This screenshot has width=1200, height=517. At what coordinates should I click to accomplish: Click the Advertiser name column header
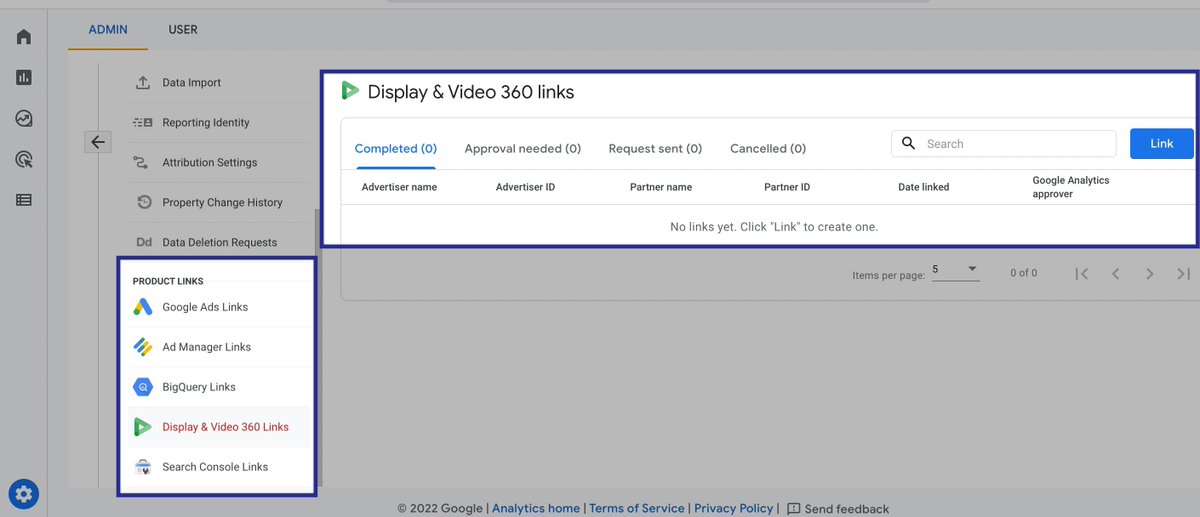point(399,187)
